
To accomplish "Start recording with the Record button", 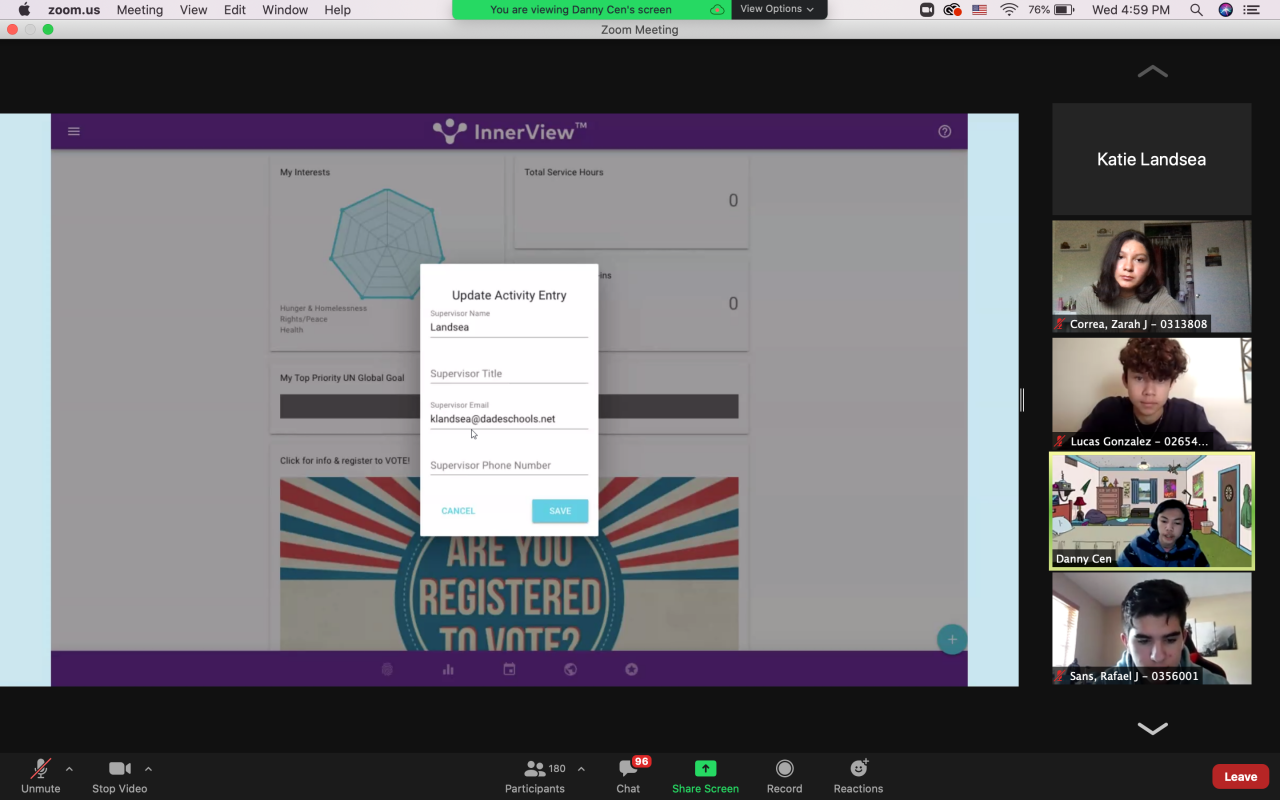I will point(784,775).
